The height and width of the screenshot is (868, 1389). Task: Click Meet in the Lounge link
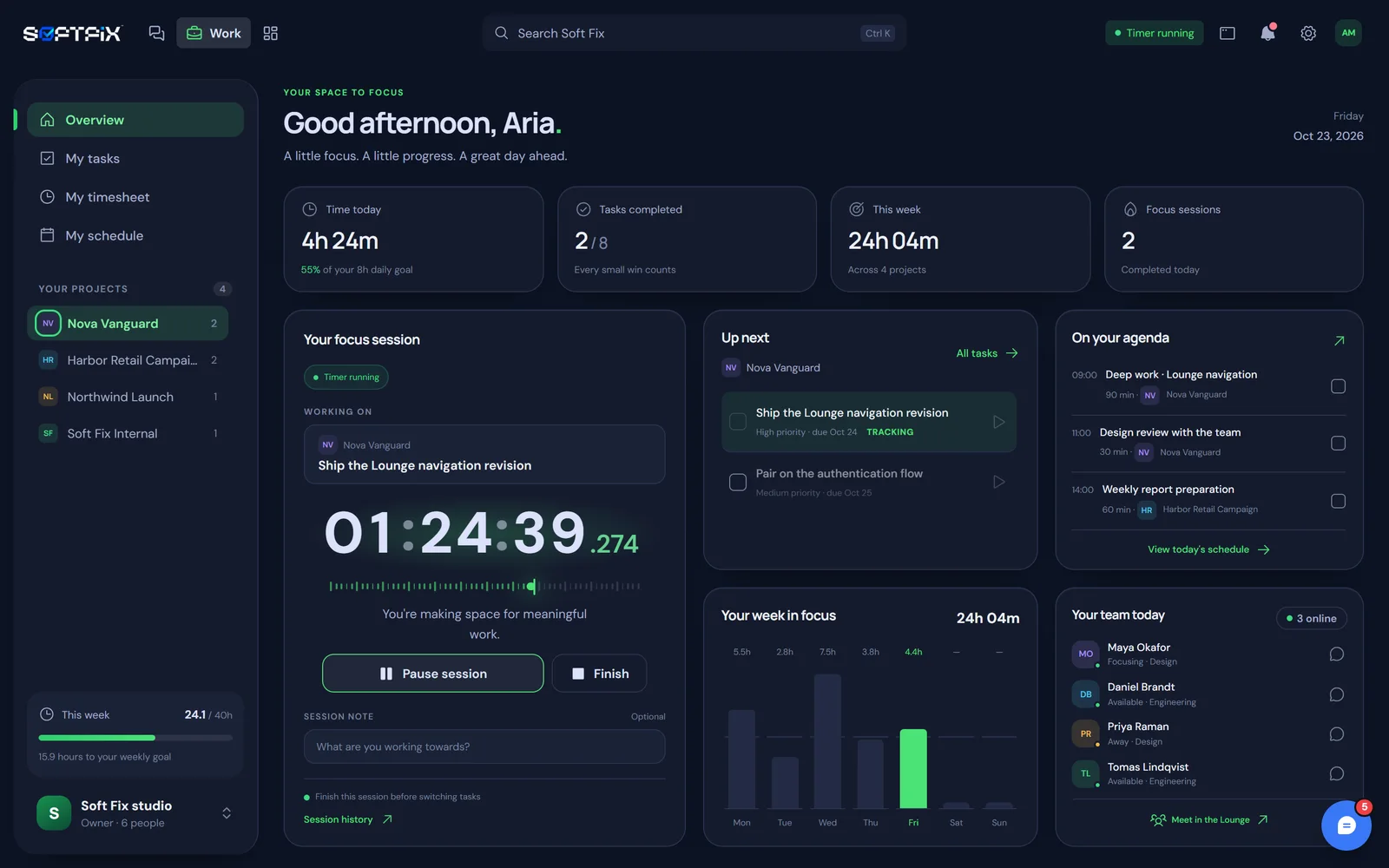coord(1209,819)
